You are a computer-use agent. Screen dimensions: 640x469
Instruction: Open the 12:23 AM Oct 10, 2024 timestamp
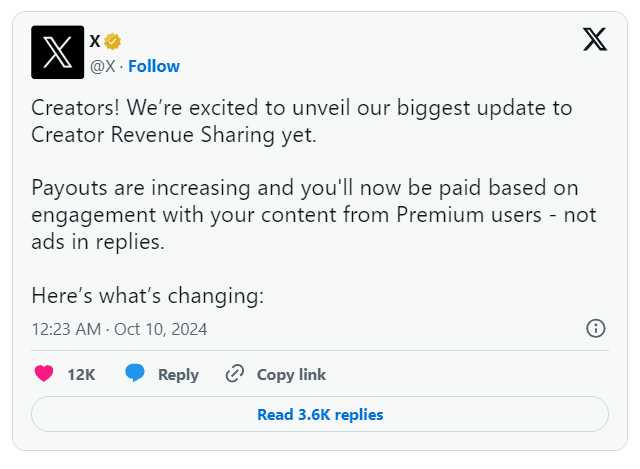(x=119, y=328)
